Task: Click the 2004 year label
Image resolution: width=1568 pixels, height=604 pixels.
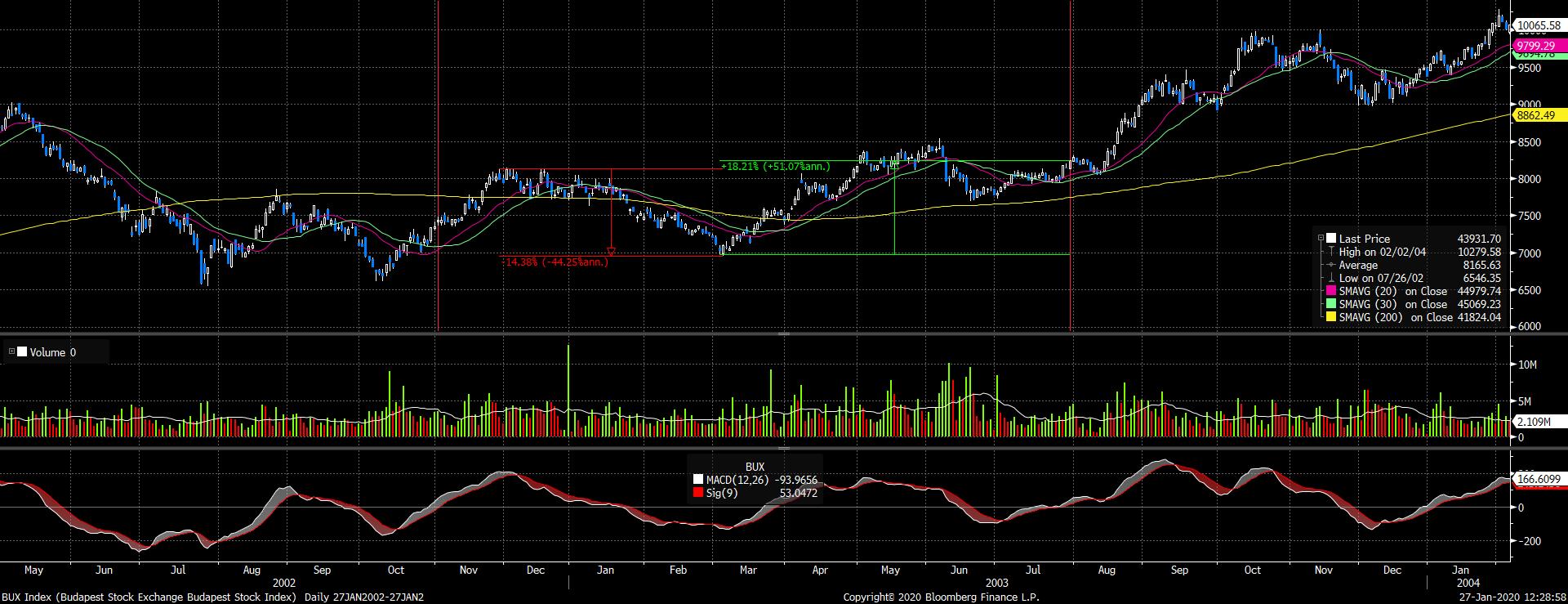Action: point(1468,584)
